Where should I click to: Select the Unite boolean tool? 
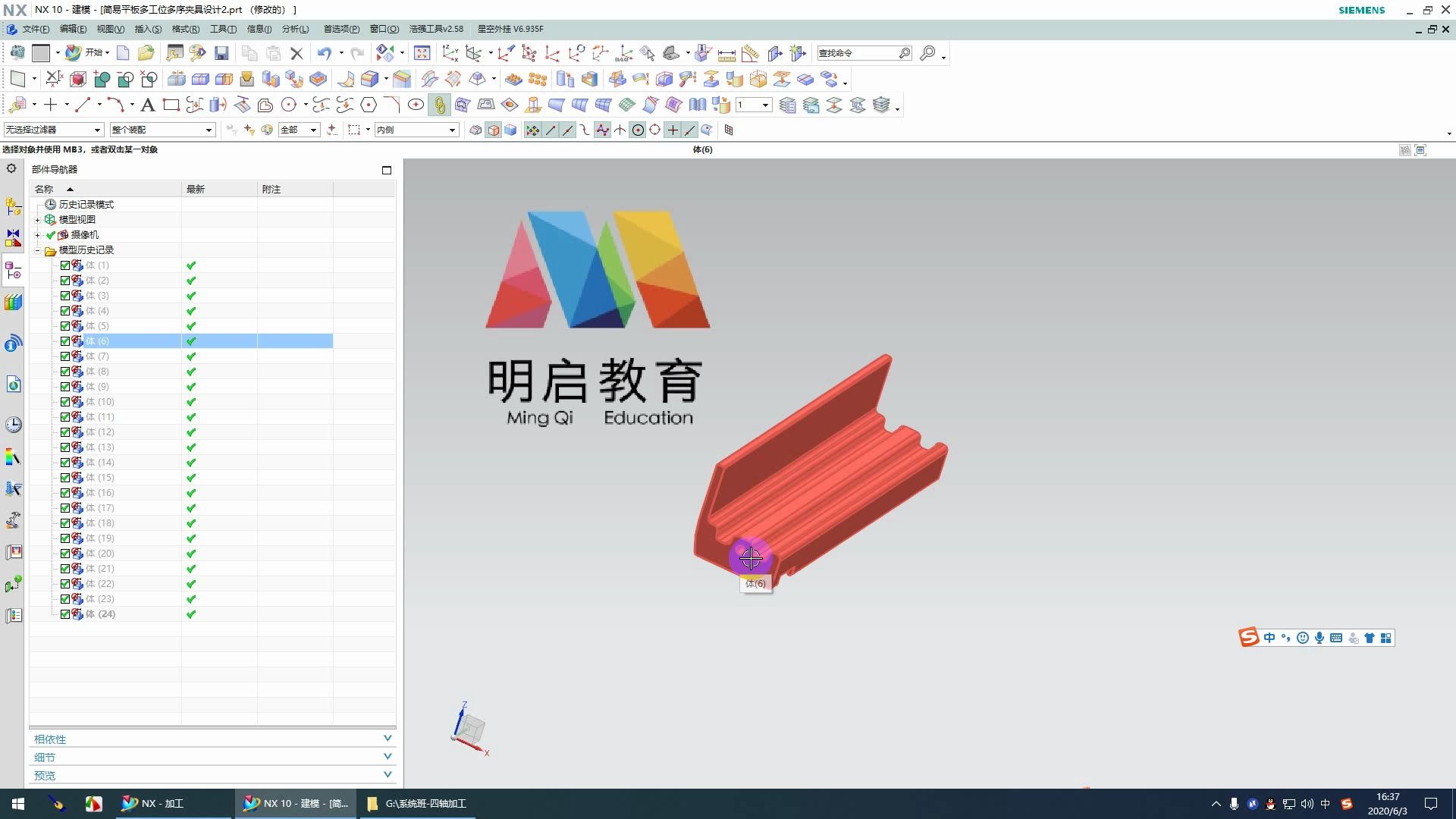[x=102, y=79]
